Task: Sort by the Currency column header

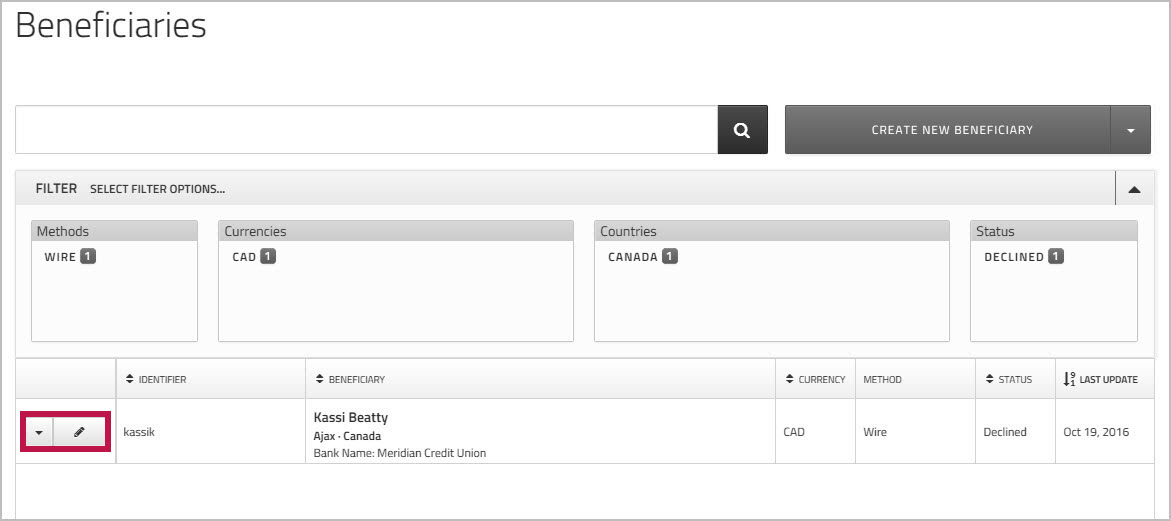Action: point(820,380)
